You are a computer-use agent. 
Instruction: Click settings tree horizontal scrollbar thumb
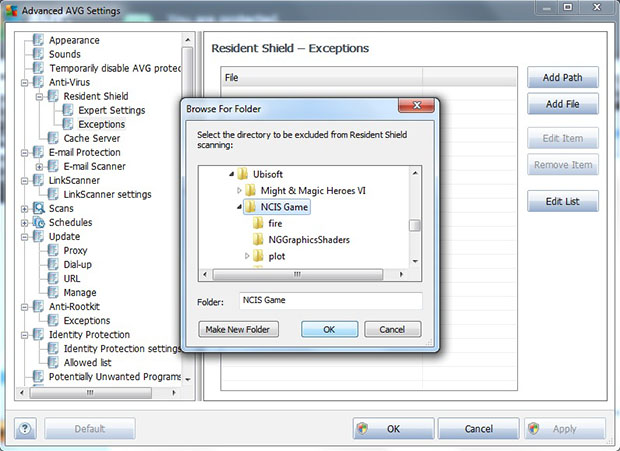91,393
